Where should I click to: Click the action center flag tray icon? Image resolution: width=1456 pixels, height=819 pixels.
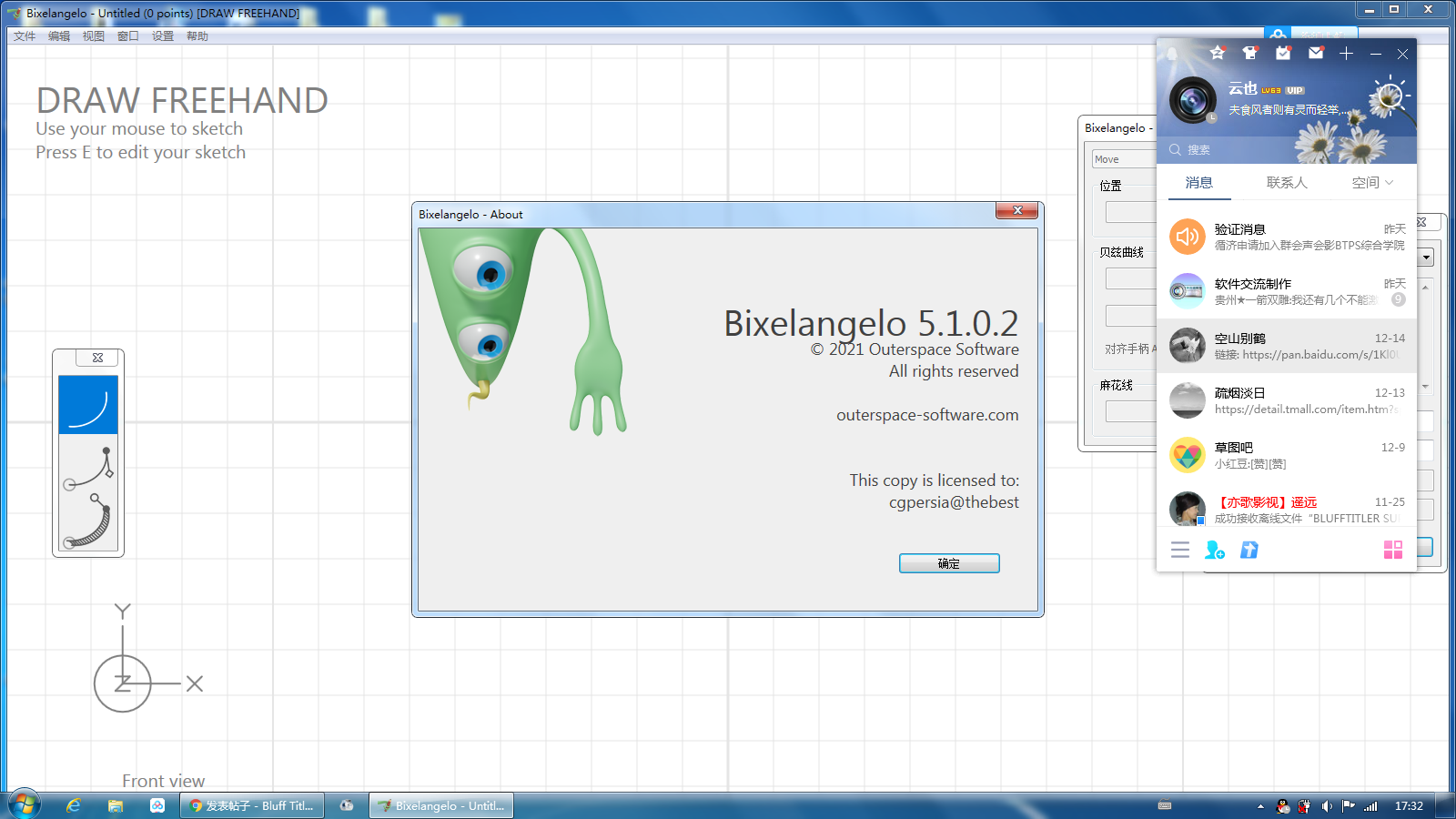(x=1349, y=806)
